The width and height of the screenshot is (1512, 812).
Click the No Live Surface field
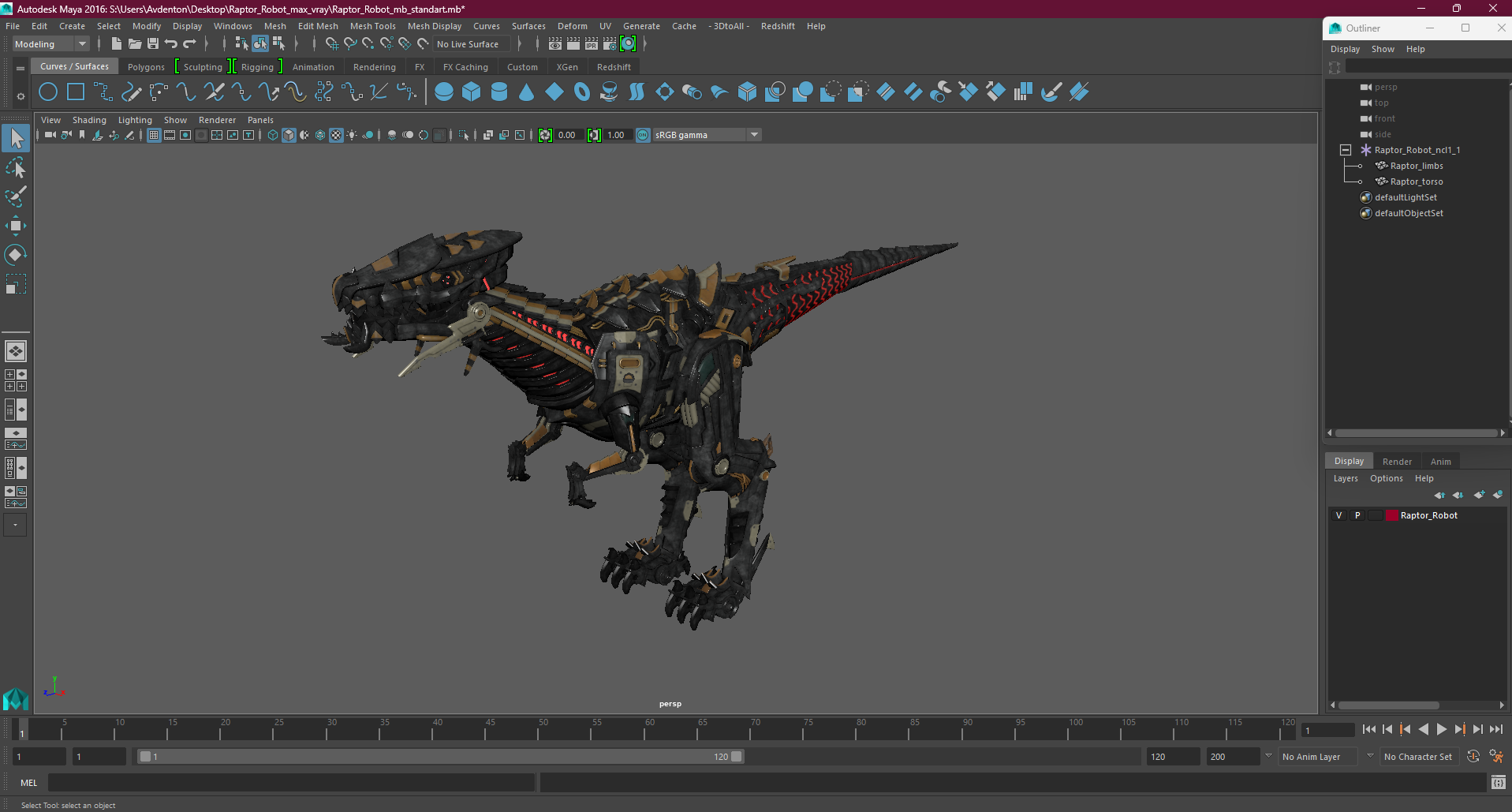471,44
